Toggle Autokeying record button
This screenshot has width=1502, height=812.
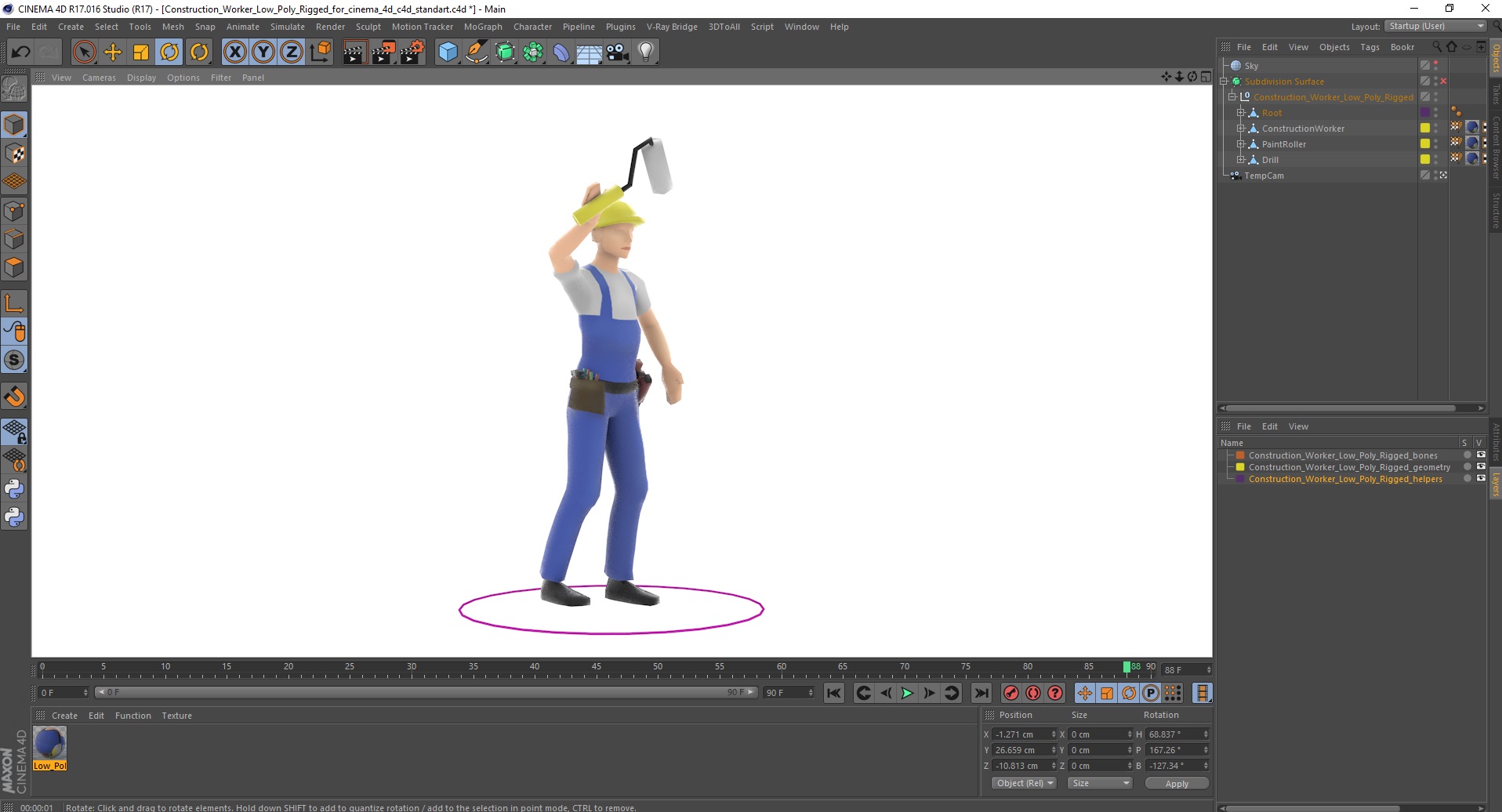click(x=1033, y=693)
